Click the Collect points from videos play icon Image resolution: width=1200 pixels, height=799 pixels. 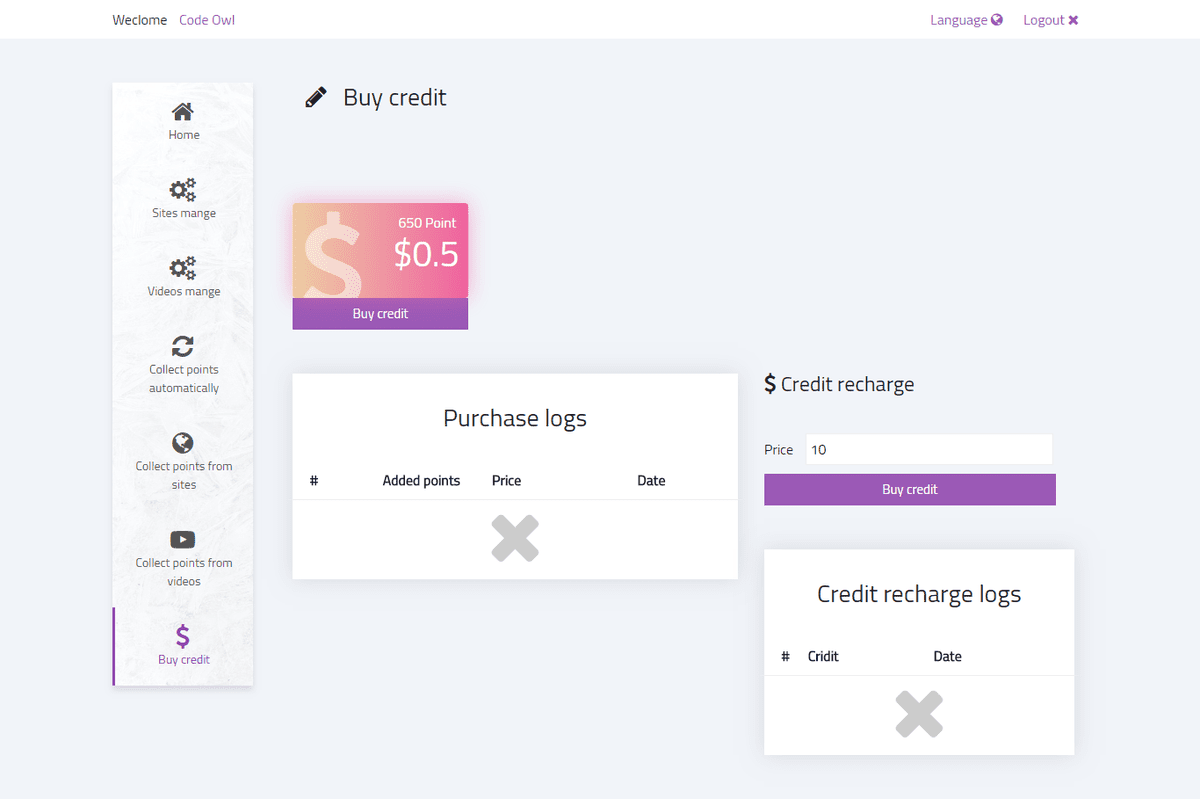pos(183,538)
